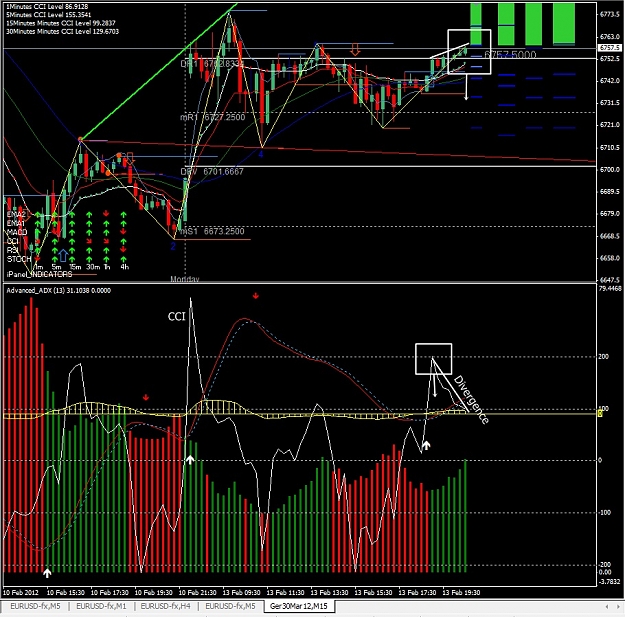Select the 30Minutes CCI Level 129.6703 label
This screenshot has width=625, height=617.
click(62, 31)
